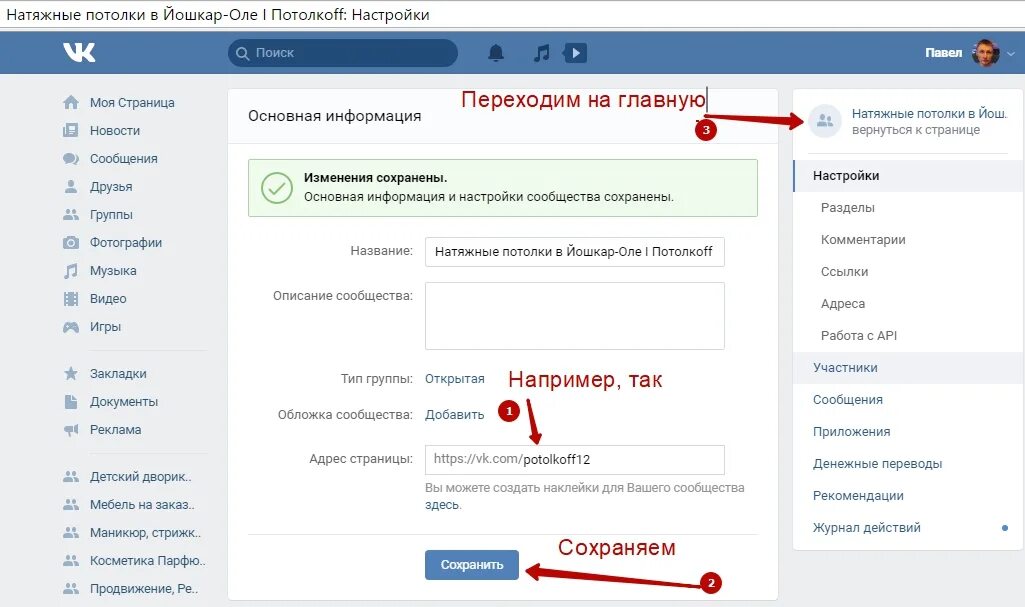Click the video play icon in header
Viewport: 1025px width, 607px height.
575,53
